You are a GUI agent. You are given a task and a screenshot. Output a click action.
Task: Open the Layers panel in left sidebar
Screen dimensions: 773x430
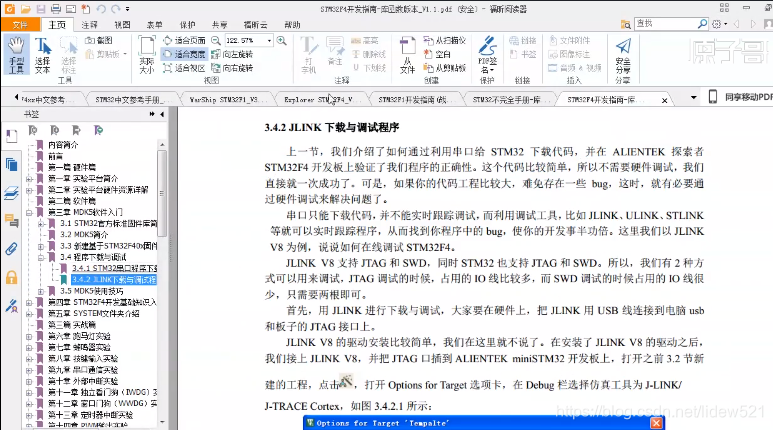(x=11, y=193)
